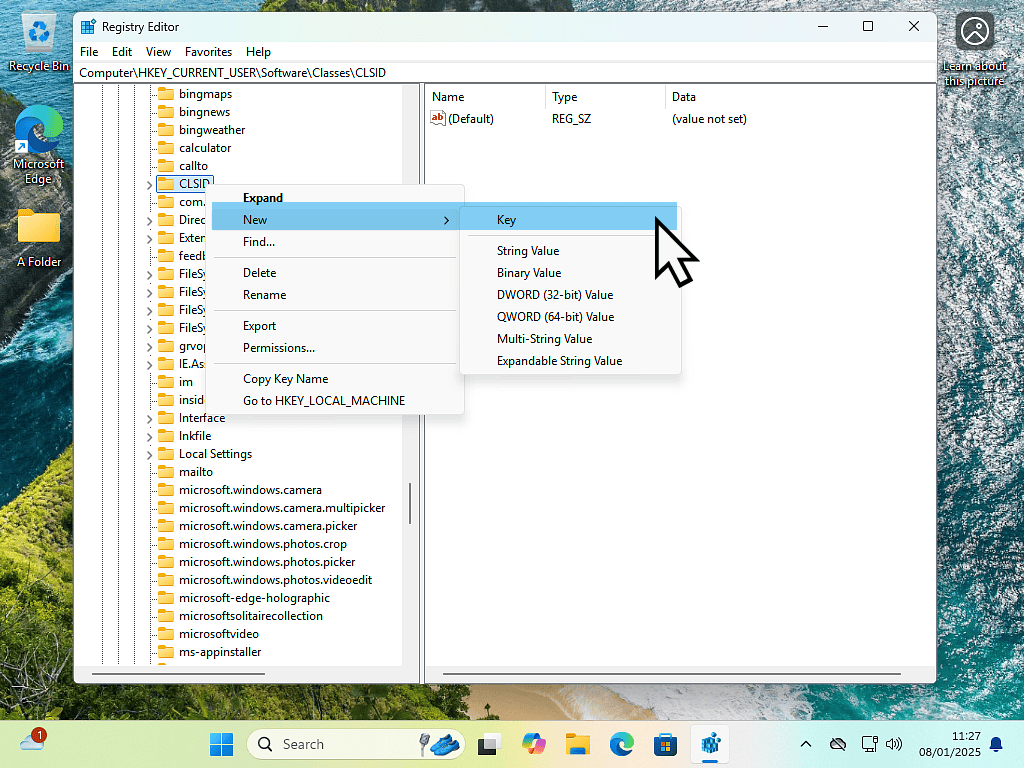Viewport: 1024px width, 768px height.
Task: Expand the Local Settings key node
Action: click(x=149, y=454)
